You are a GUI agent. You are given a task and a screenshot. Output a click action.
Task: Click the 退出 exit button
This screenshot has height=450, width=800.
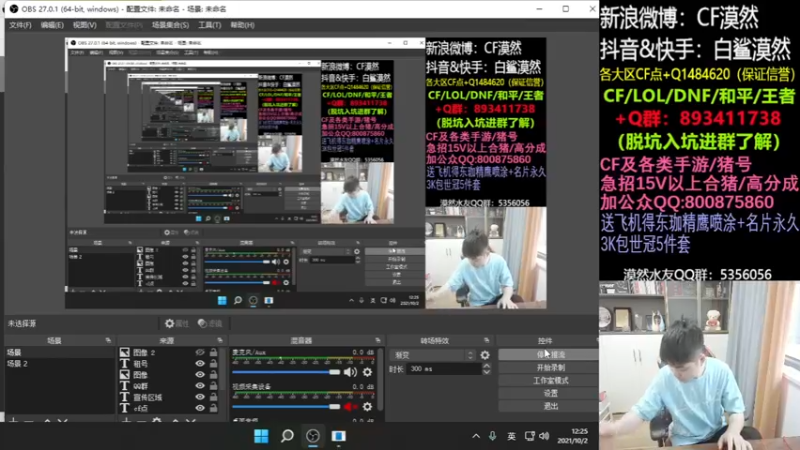pos(548,406)
